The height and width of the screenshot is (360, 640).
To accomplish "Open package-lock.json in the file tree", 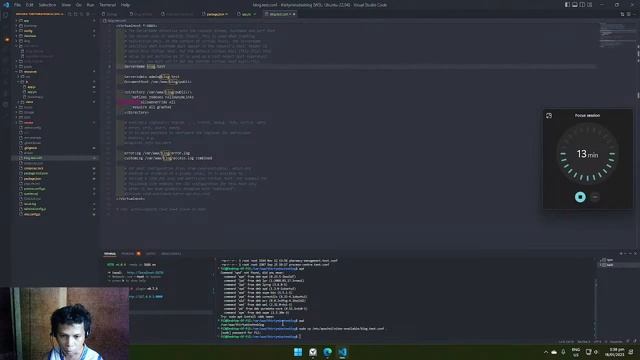I will tap(36, 173).
